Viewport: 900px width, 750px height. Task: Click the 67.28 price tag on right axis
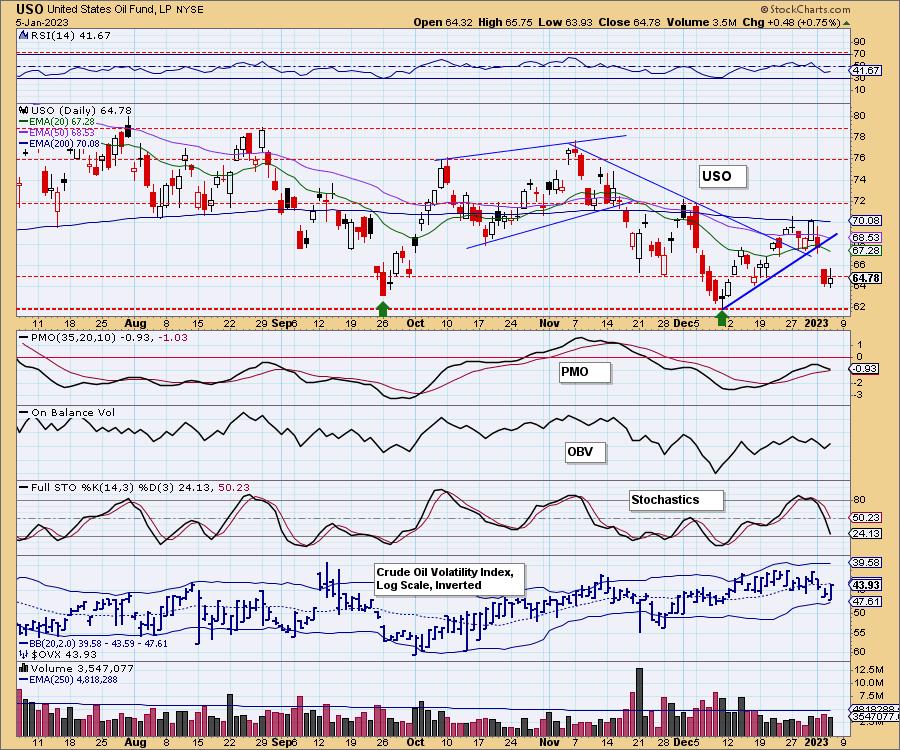click(x=866, y=250)
